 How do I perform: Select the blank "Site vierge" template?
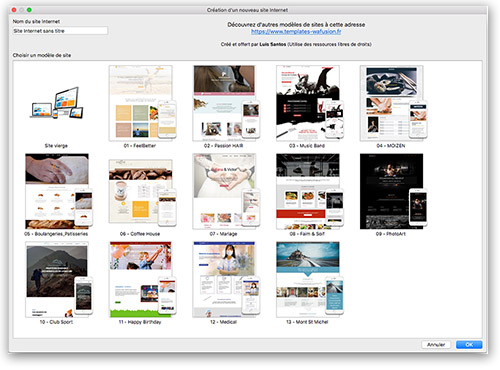(57, 103)
